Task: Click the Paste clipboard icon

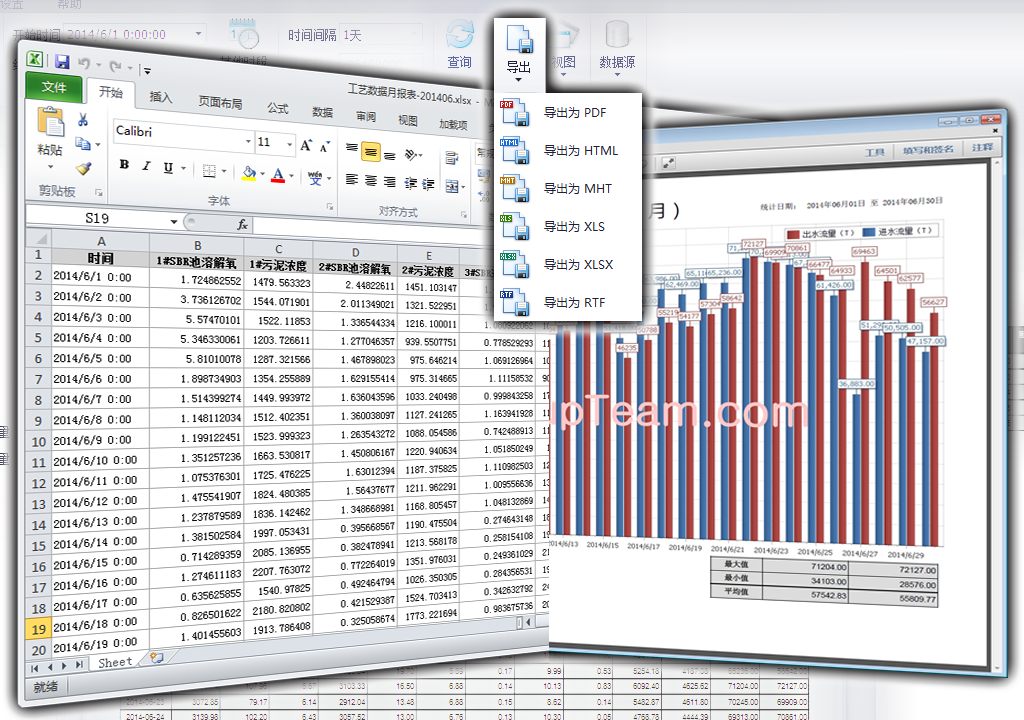Action: click(50, 123)
